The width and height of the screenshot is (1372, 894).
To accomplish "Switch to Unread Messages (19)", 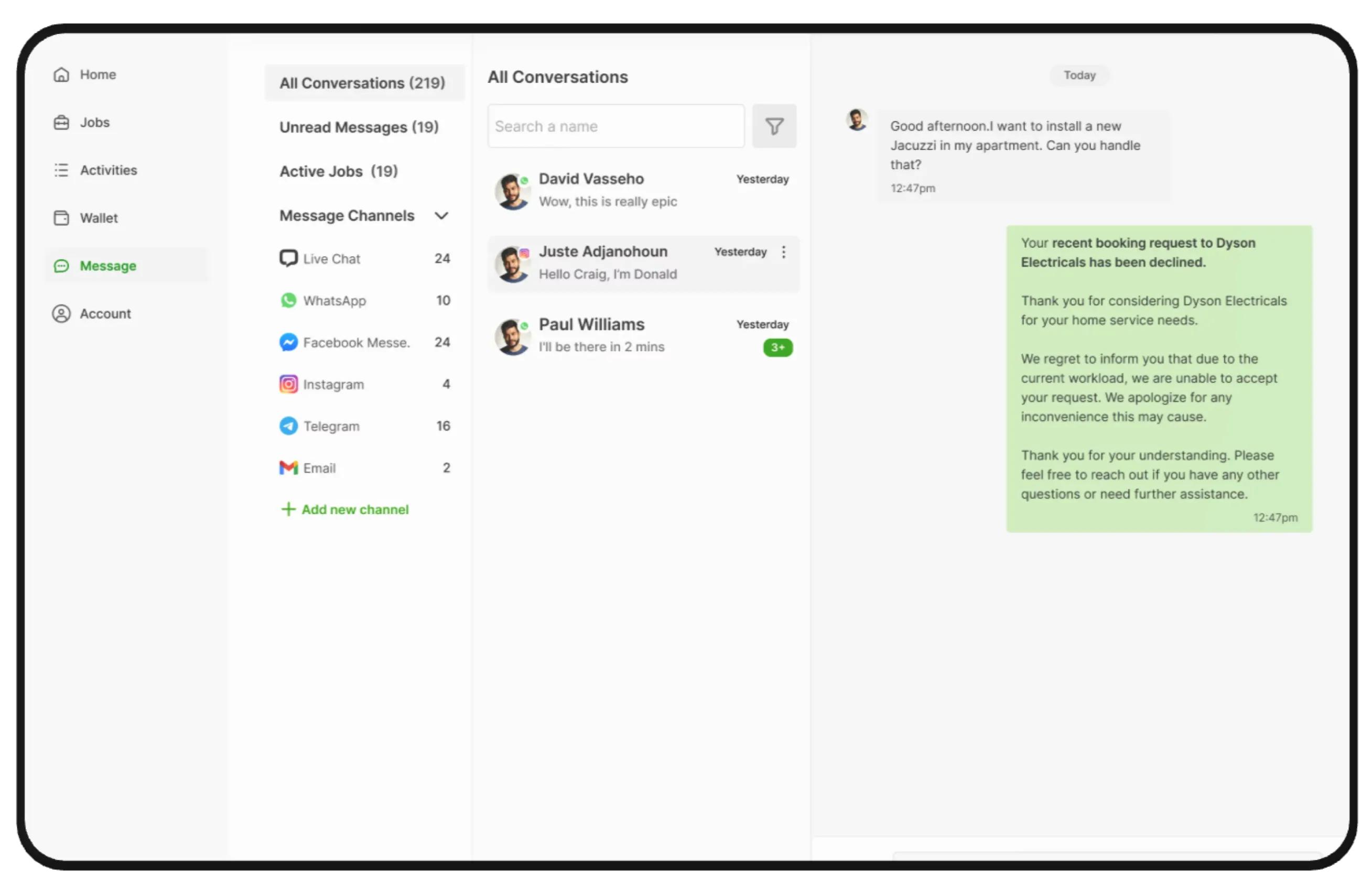I will coord(359,127).
